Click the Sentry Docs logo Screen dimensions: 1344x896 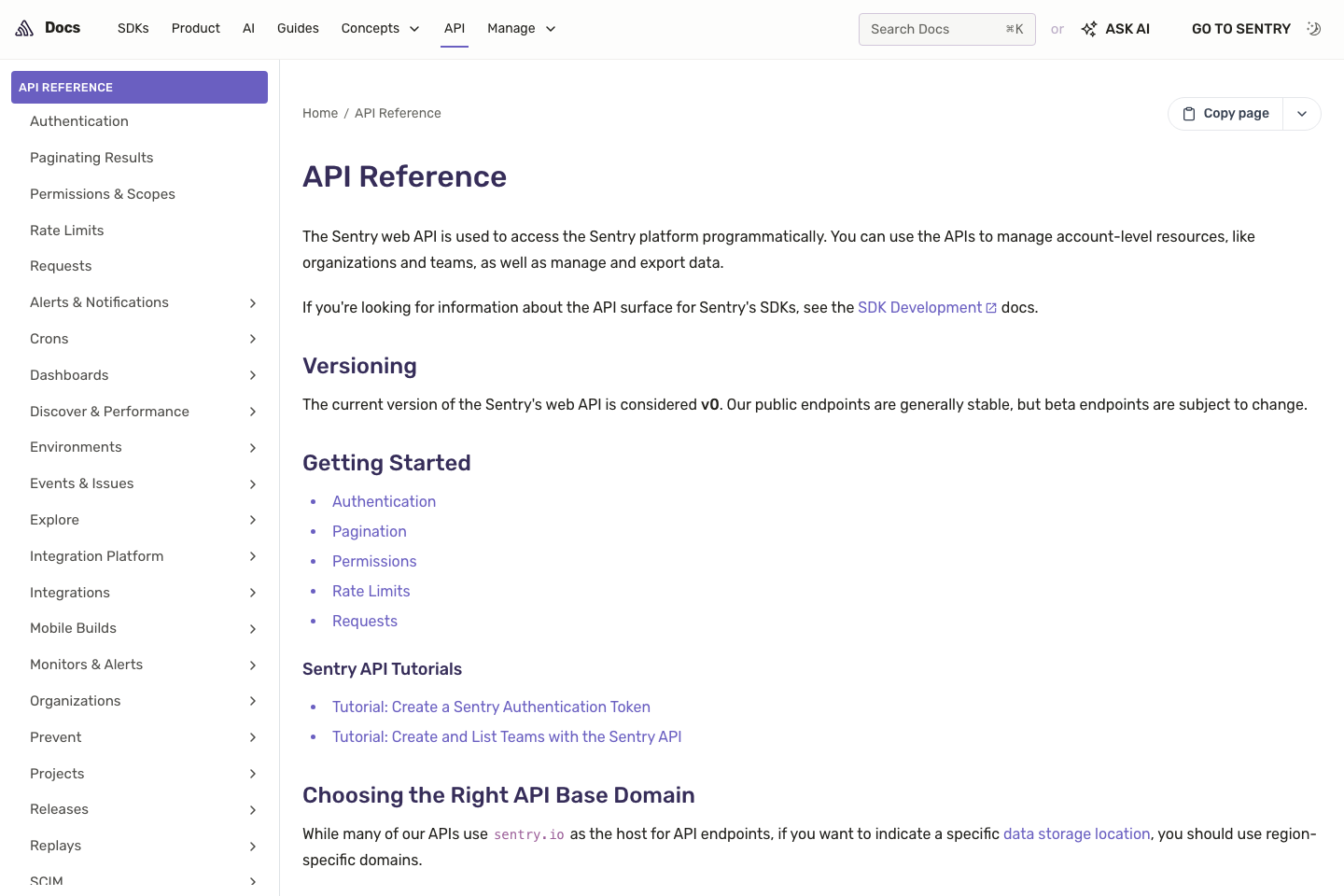[49, 28]
